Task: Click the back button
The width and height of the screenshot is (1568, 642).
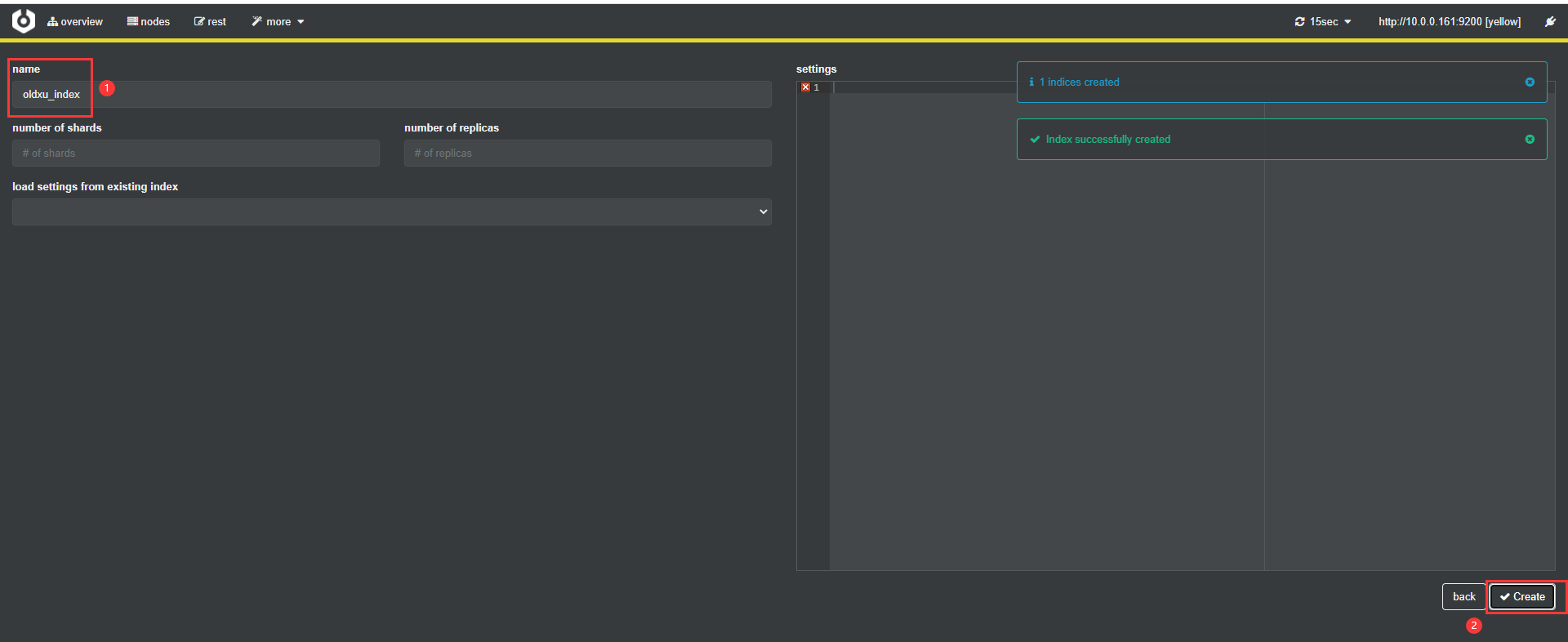Action: coord(1464,597)
